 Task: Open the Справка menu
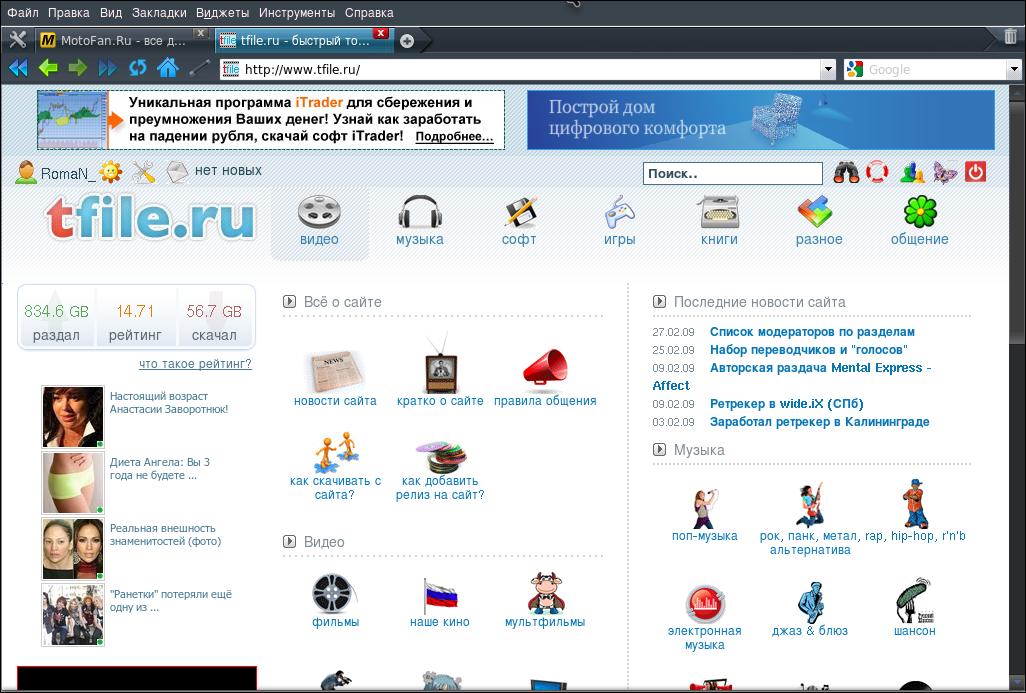[x=369, y=12]
